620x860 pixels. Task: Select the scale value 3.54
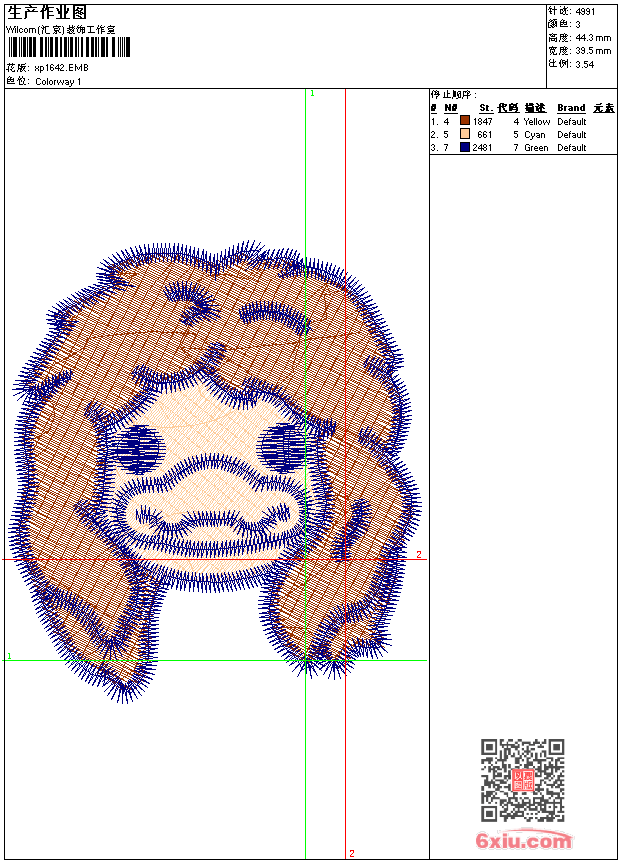tap(585, 64)
